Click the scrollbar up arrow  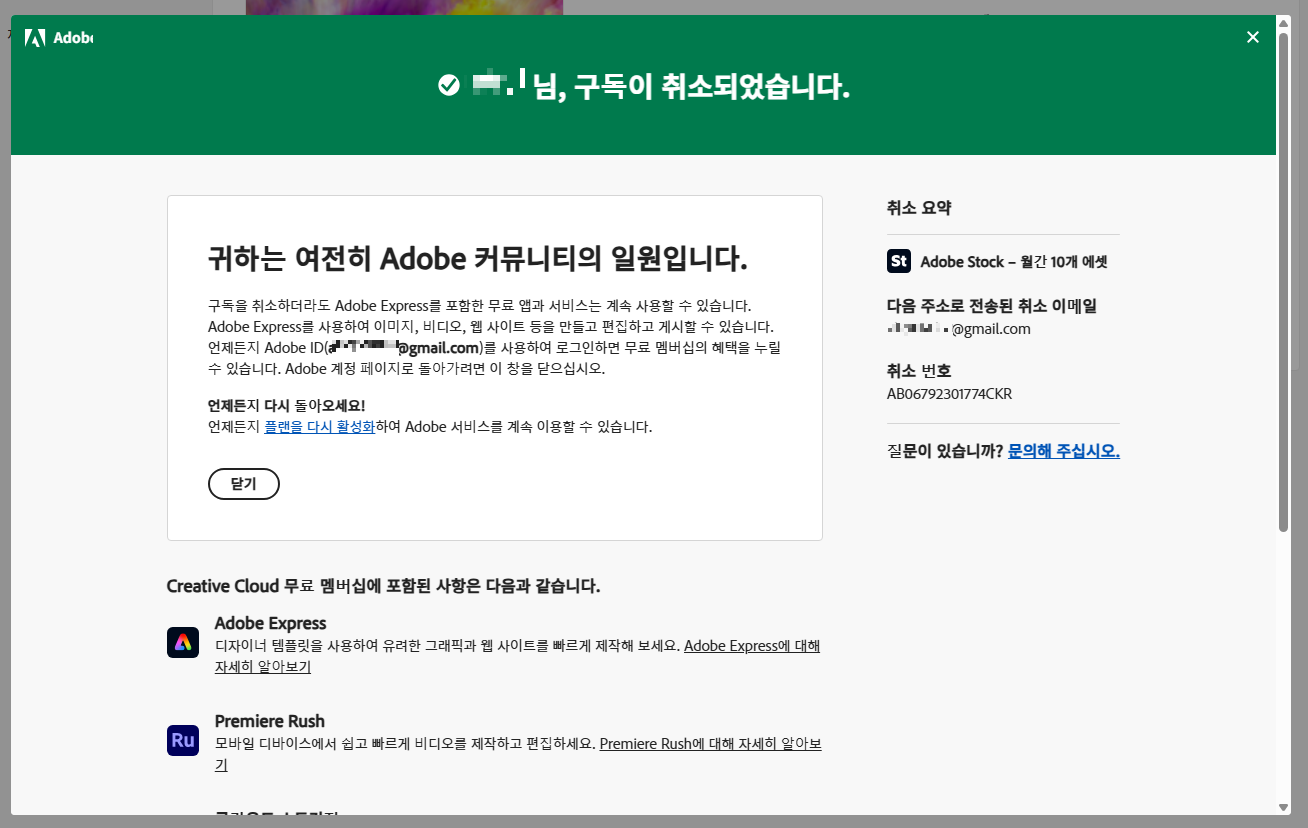1284,22
